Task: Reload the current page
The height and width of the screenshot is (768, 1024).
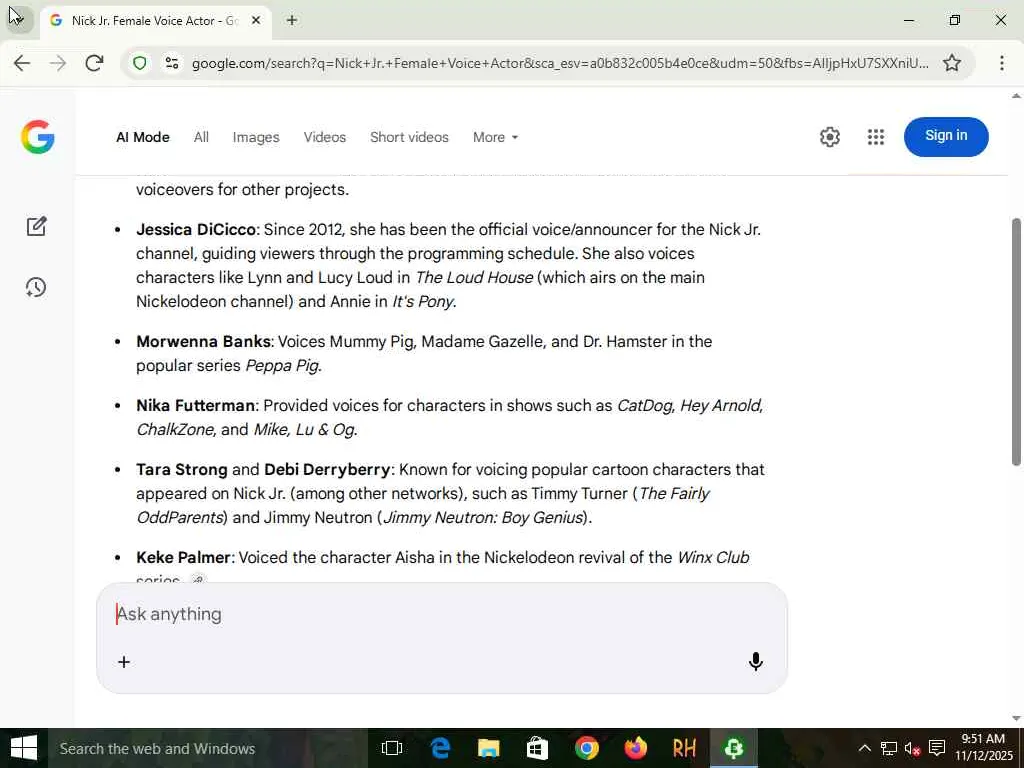Action: click(94, 63)
